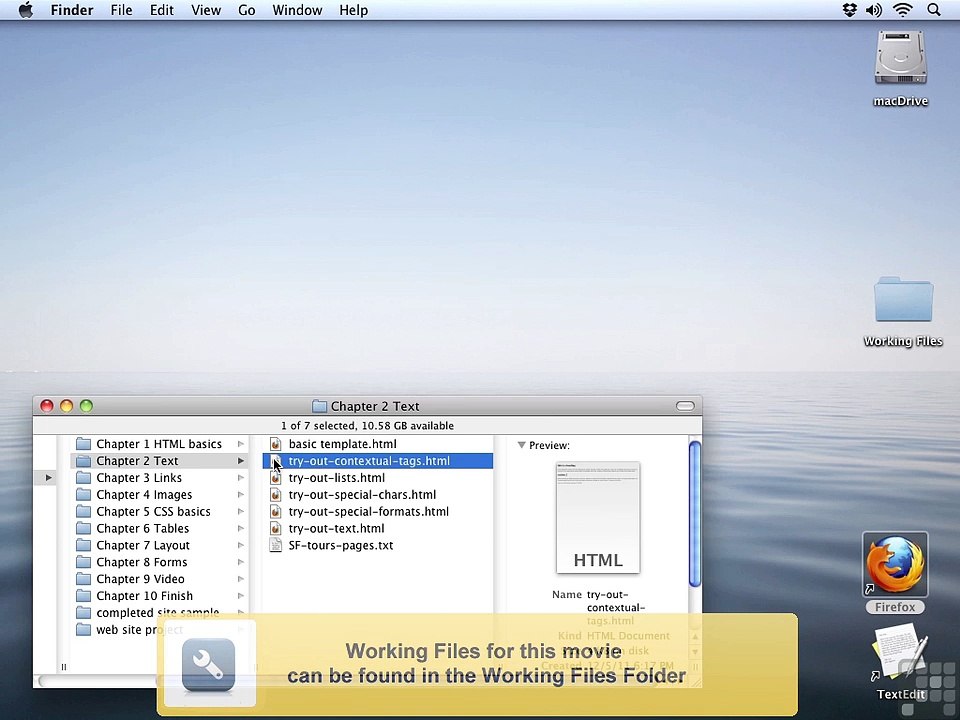Expand column arrow at left edge
The height and width of the screenshot is (720, 960).
[x=48, y=478]
